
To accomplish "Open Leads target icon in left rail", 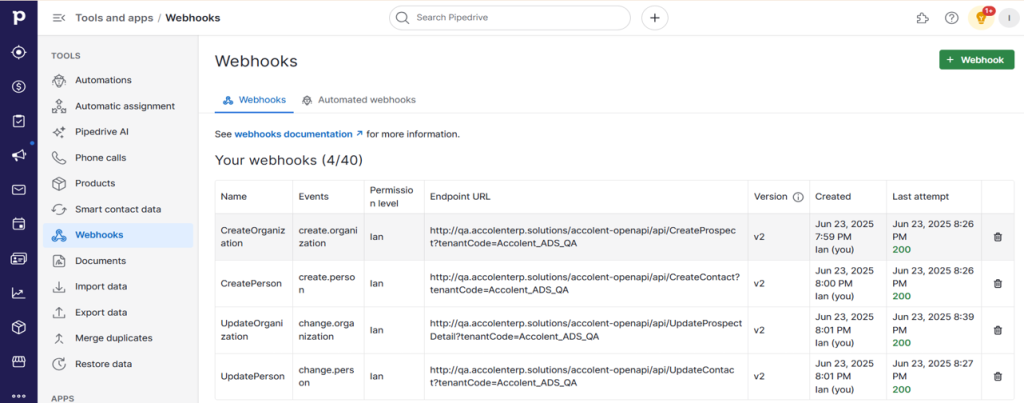I will (18, 52).
